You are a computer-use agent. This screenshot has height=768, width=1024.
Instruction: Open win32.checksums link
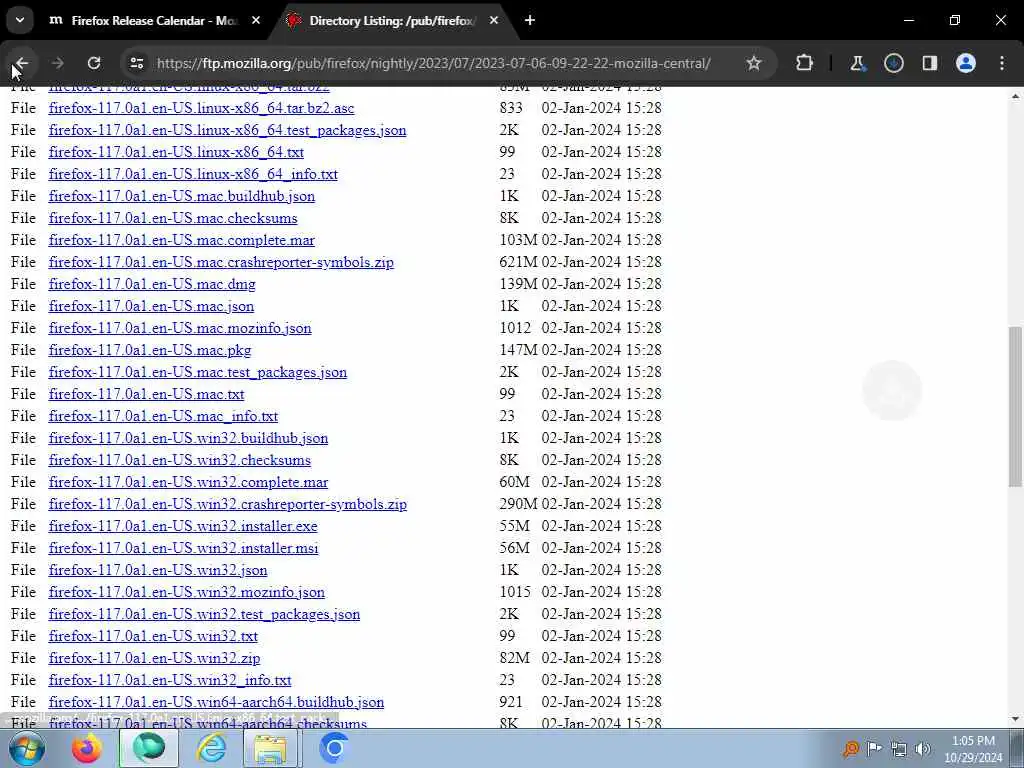tap(180, 460)
